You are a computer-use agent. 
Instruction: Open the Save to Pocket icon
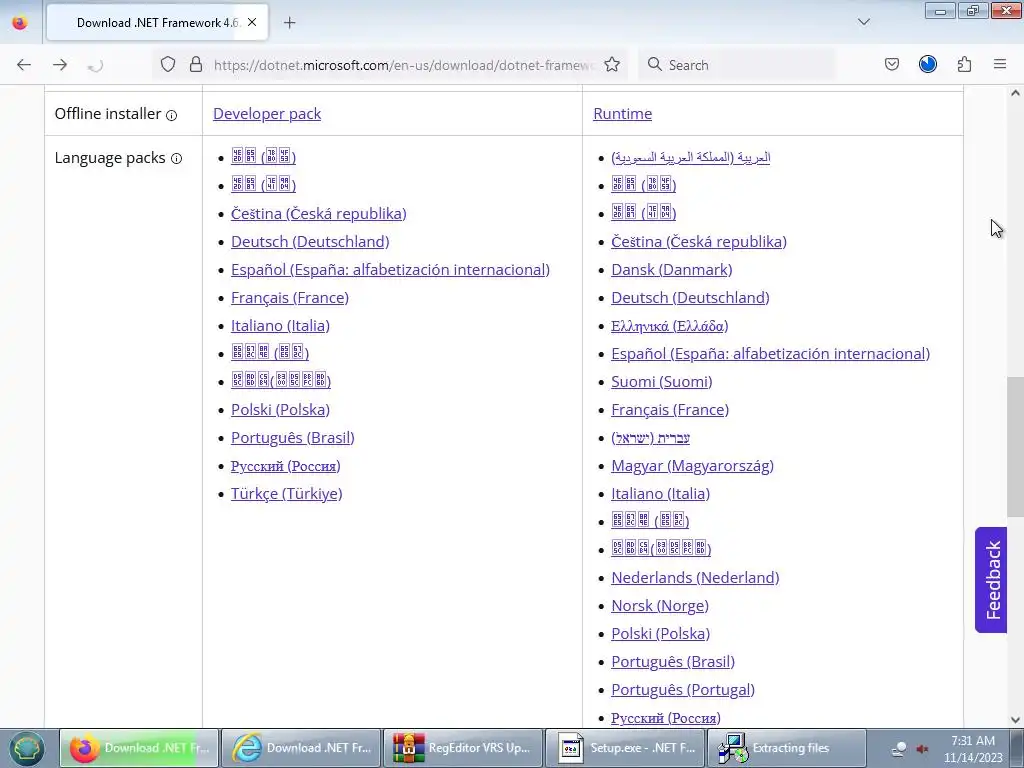(x=892, y=64)
